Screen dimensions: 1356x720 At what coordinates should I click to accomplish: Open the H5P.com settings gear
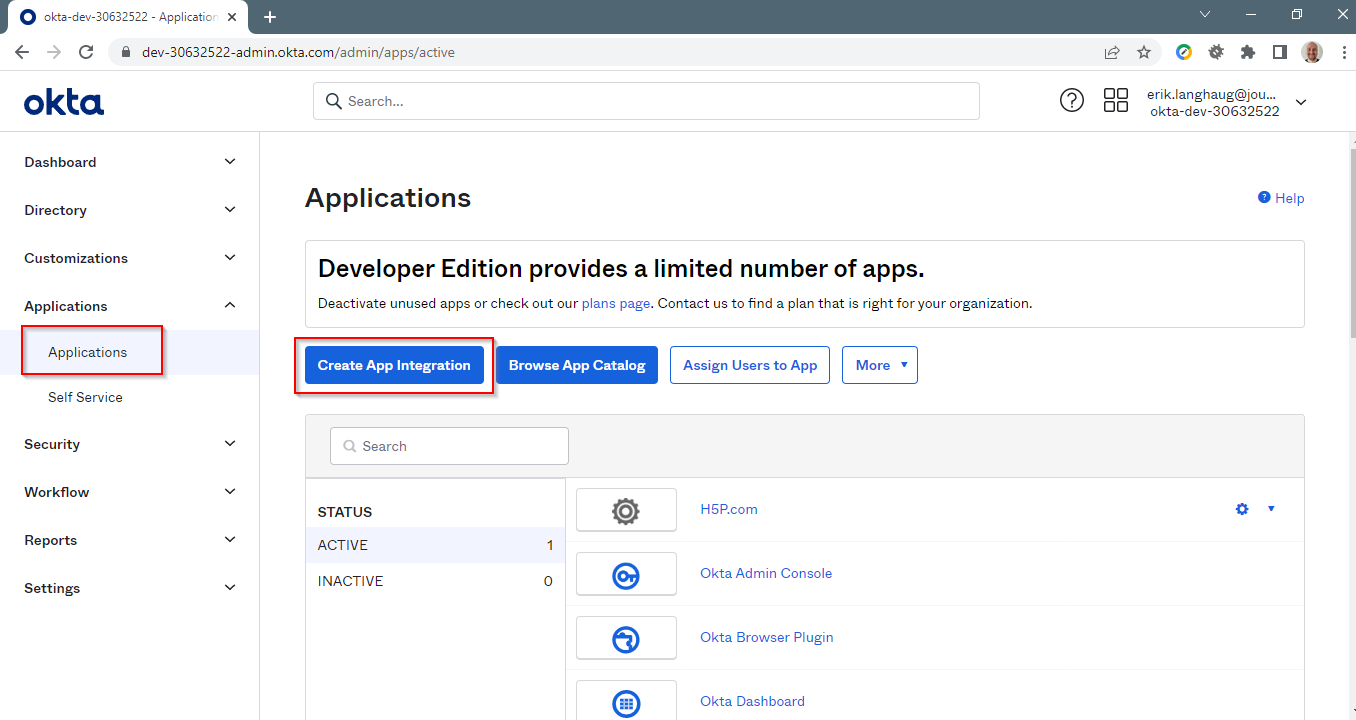tap(1242, 509)
